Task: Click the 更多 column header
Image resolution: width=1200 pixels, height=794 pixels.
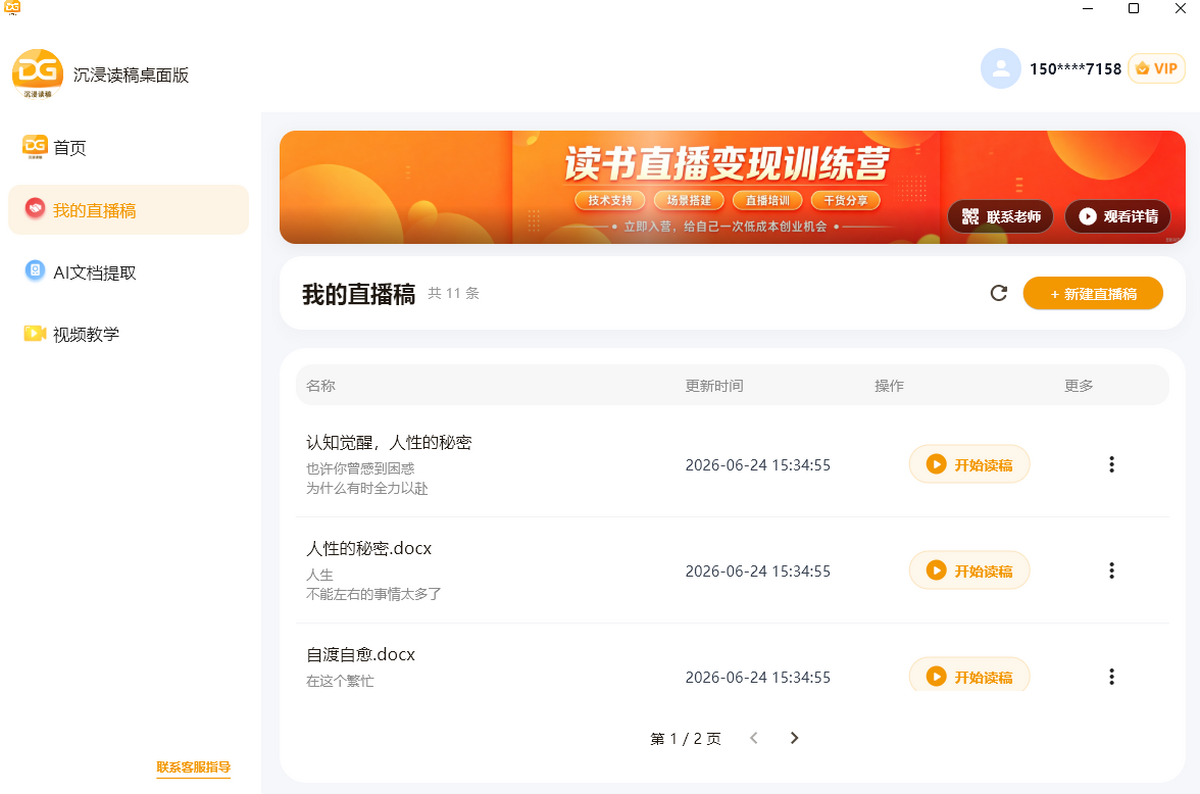Action: (x=1079, y=385)
